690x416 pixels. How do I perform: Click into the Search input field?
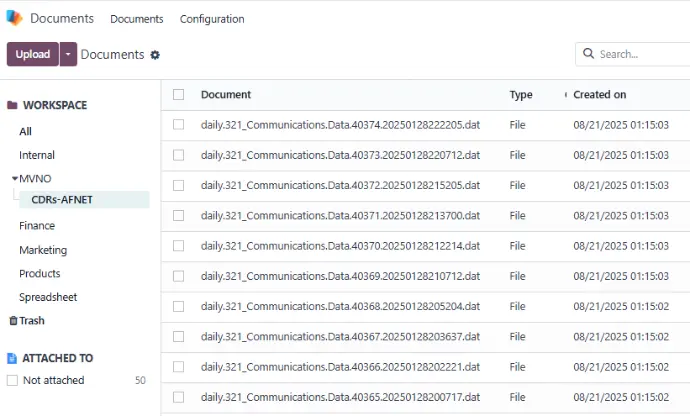pyautogui.click(x=640, y=54)
